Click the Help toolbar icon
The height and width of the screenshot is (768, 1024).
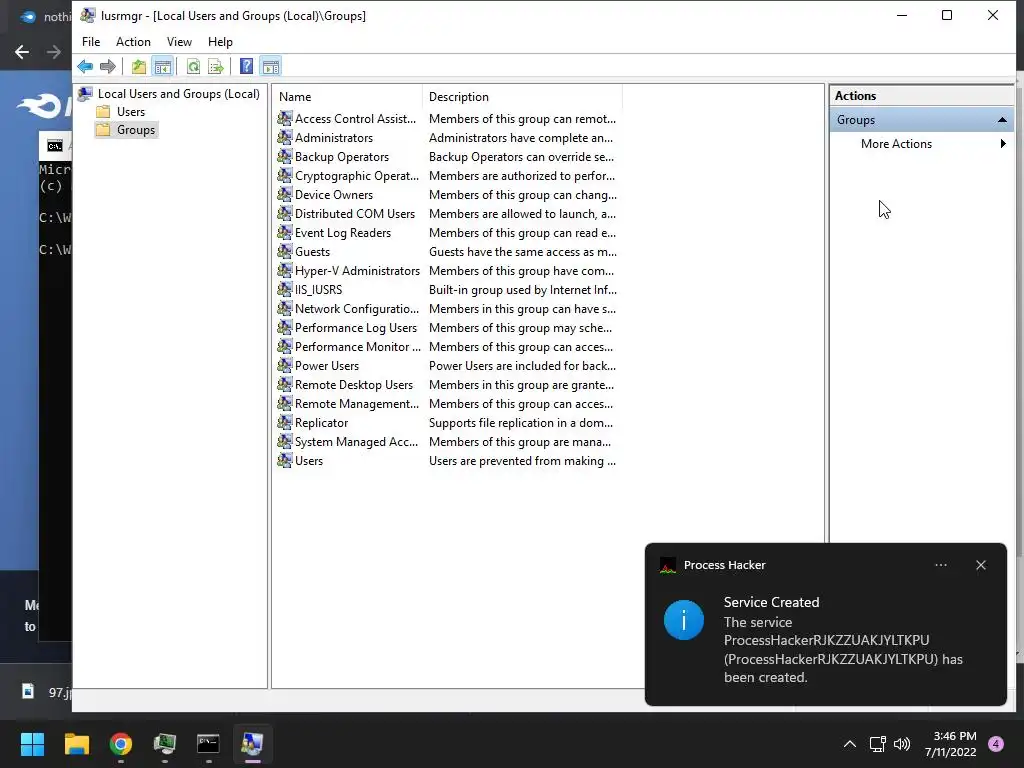246,66
